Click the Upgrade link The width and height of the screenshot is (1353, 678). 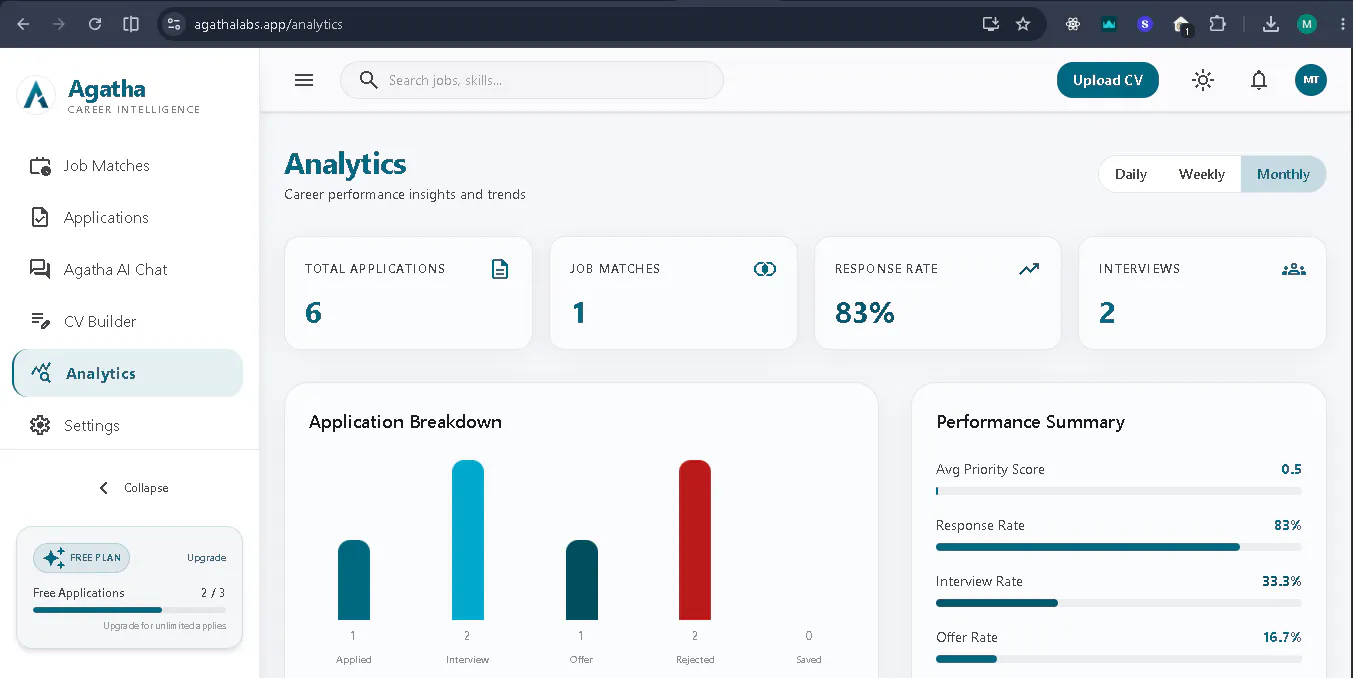(206, 558)
